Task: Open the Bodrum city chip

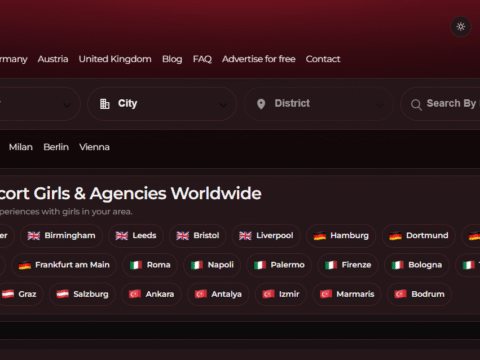Action: pyautogui.click(x=419, y=294)
